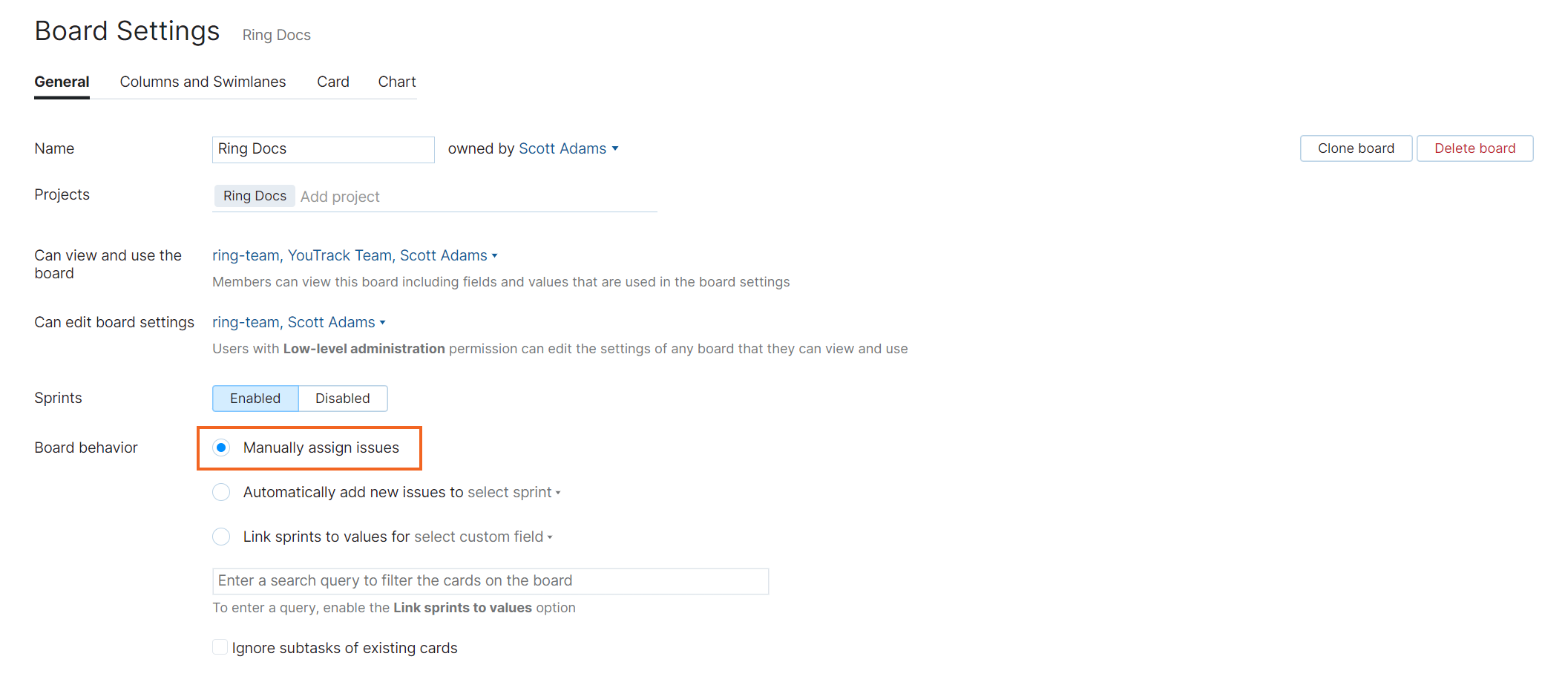Image resolution: width=1568 pixels, height=685 pixels.
Task: Choose Automatically add new issues behavior
Action: tap(221, 492)
